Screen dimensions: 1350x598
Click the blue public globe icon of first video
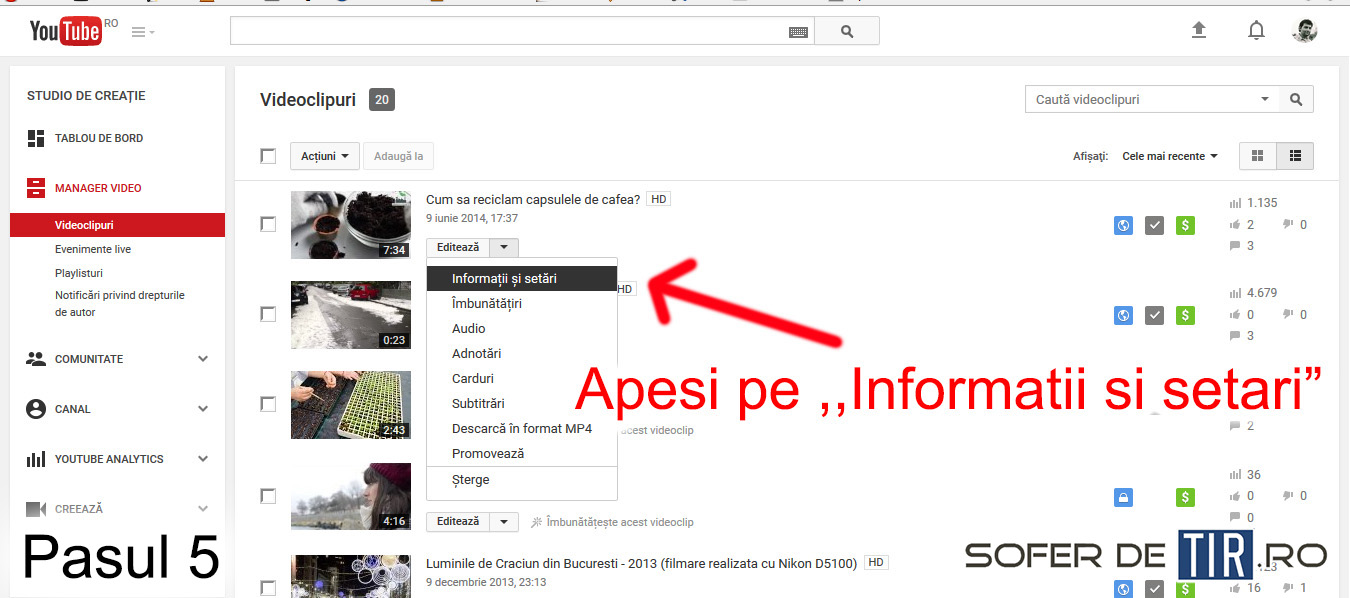[x=1123, y=226]
